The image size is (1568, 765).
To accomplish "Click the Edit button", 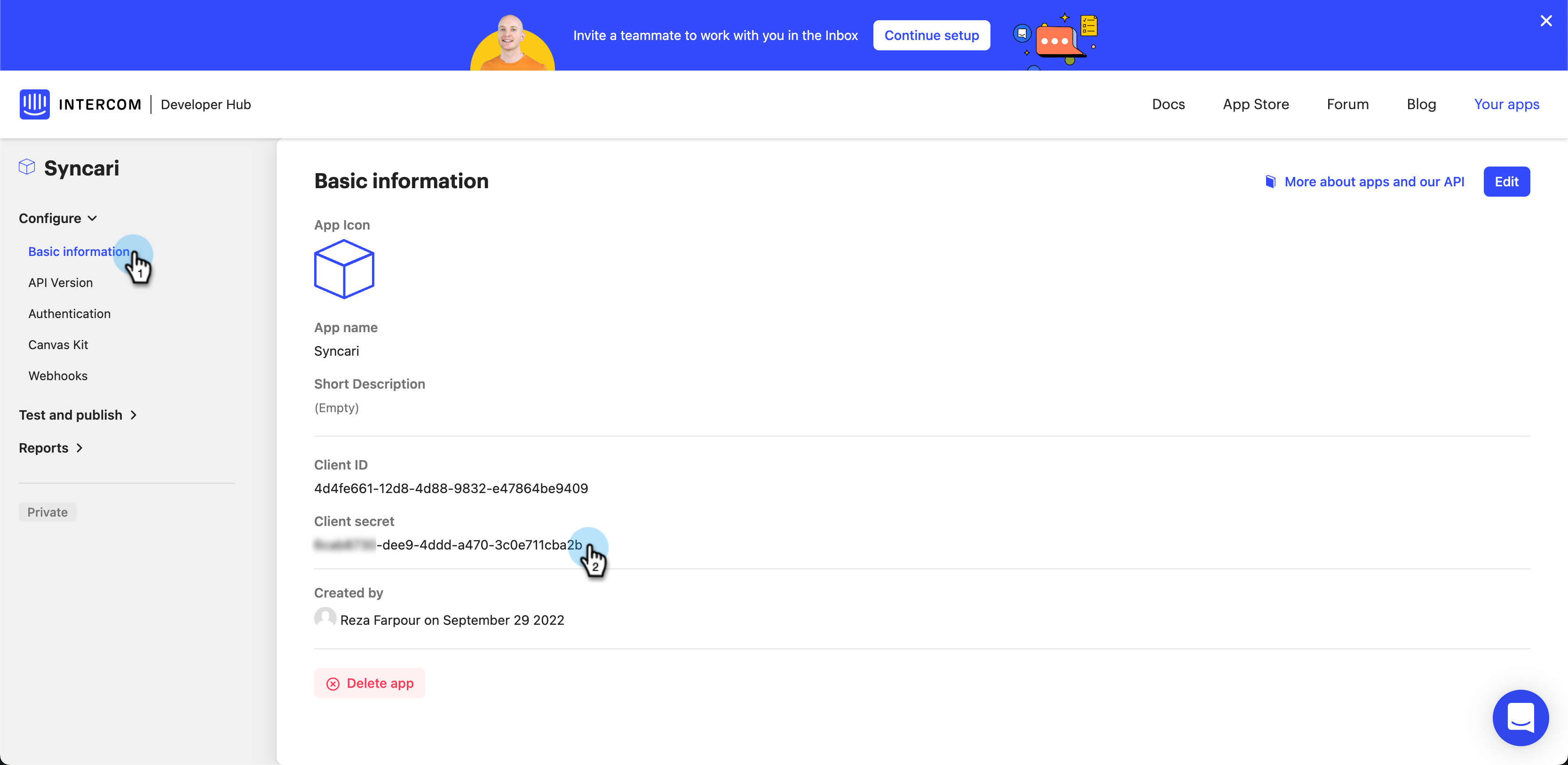I will pyautogui.click(x=1506, y=182).
